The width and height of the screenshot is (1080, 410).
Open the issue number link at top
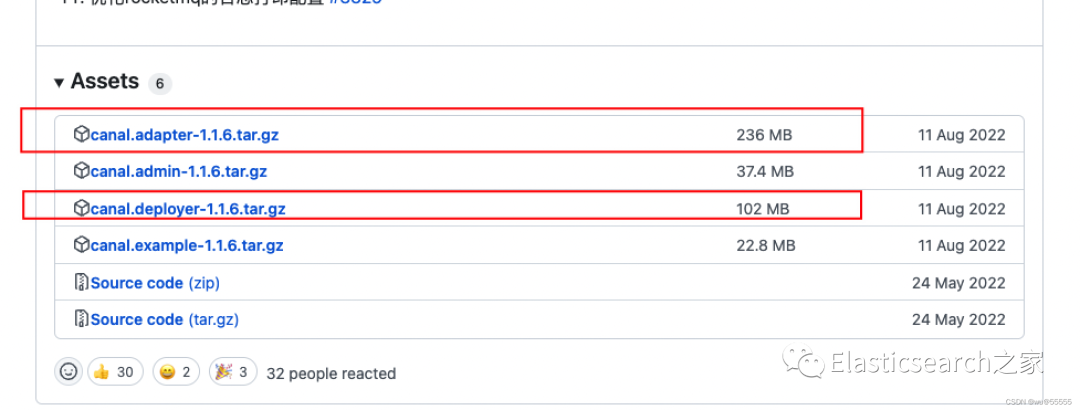tap(359, 2)
